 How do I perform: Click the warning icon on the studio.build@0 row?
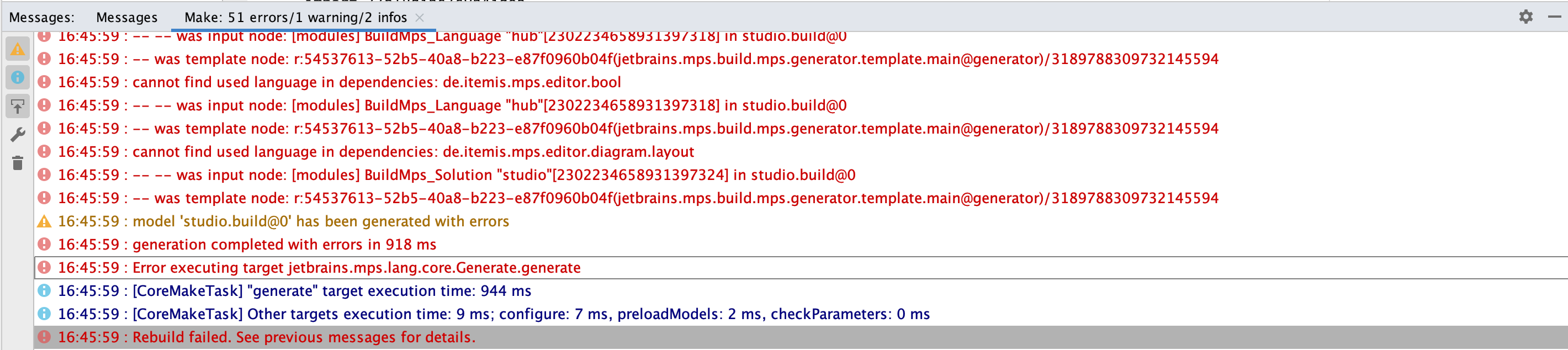click(x=44, y=221)
